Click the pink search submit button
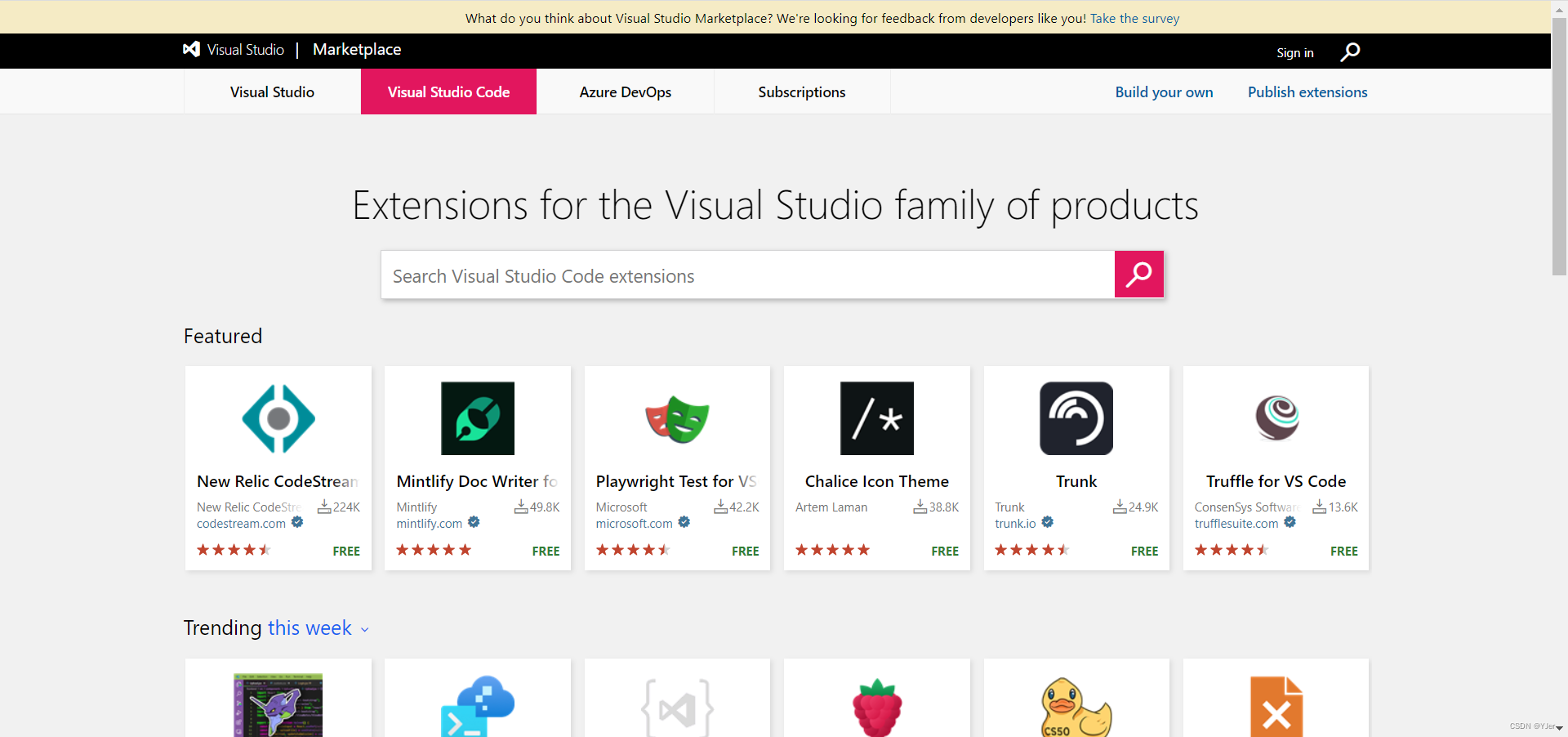The image size is (1568, 737). point(1138,275)
